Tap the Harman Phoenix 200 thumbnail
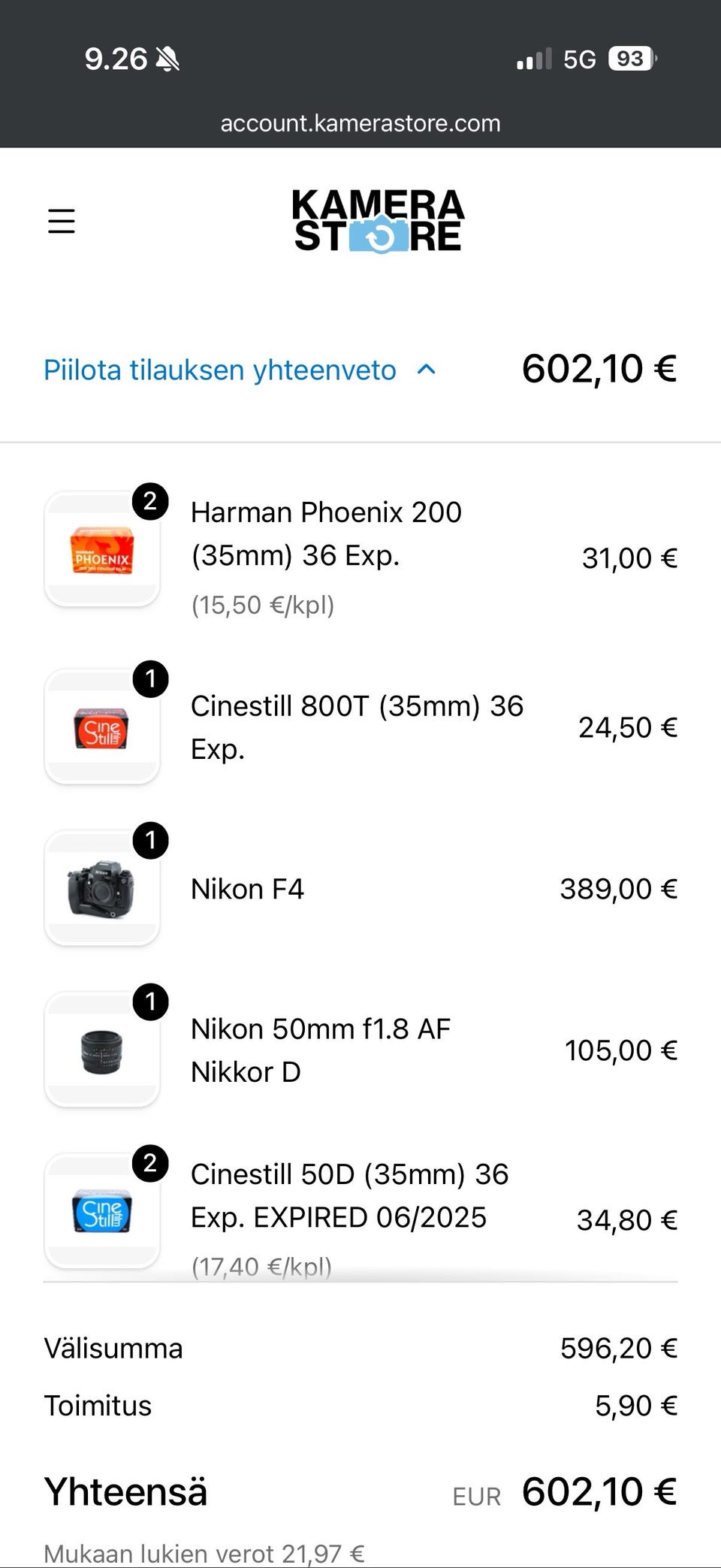This screenshot has width=721, height=1568. pos(102,550)
